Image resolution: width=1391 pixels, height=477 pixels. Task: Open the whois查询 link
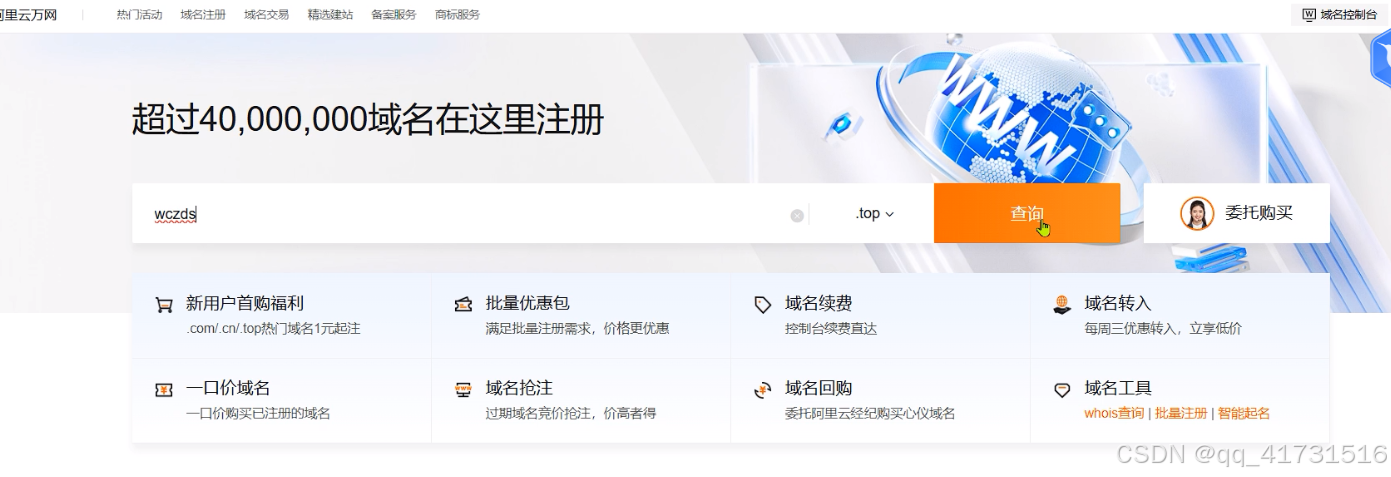pyautogui.click(x=1114, y=413)
